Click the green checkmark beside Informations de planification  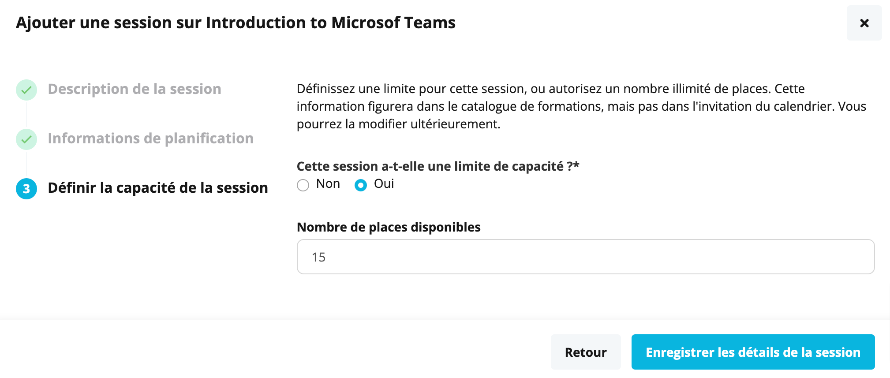point(26,139)
